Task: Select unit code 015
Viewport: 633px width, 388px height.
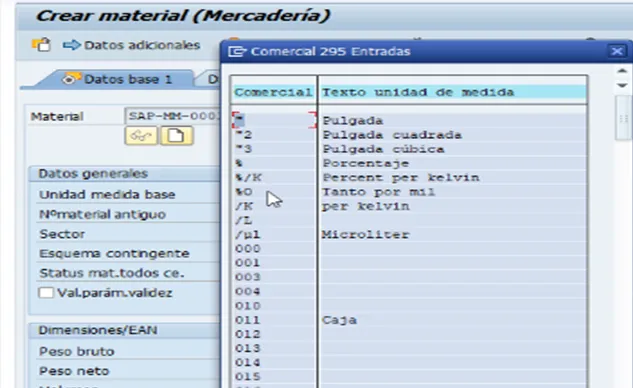Action: (x=248, y=377)
